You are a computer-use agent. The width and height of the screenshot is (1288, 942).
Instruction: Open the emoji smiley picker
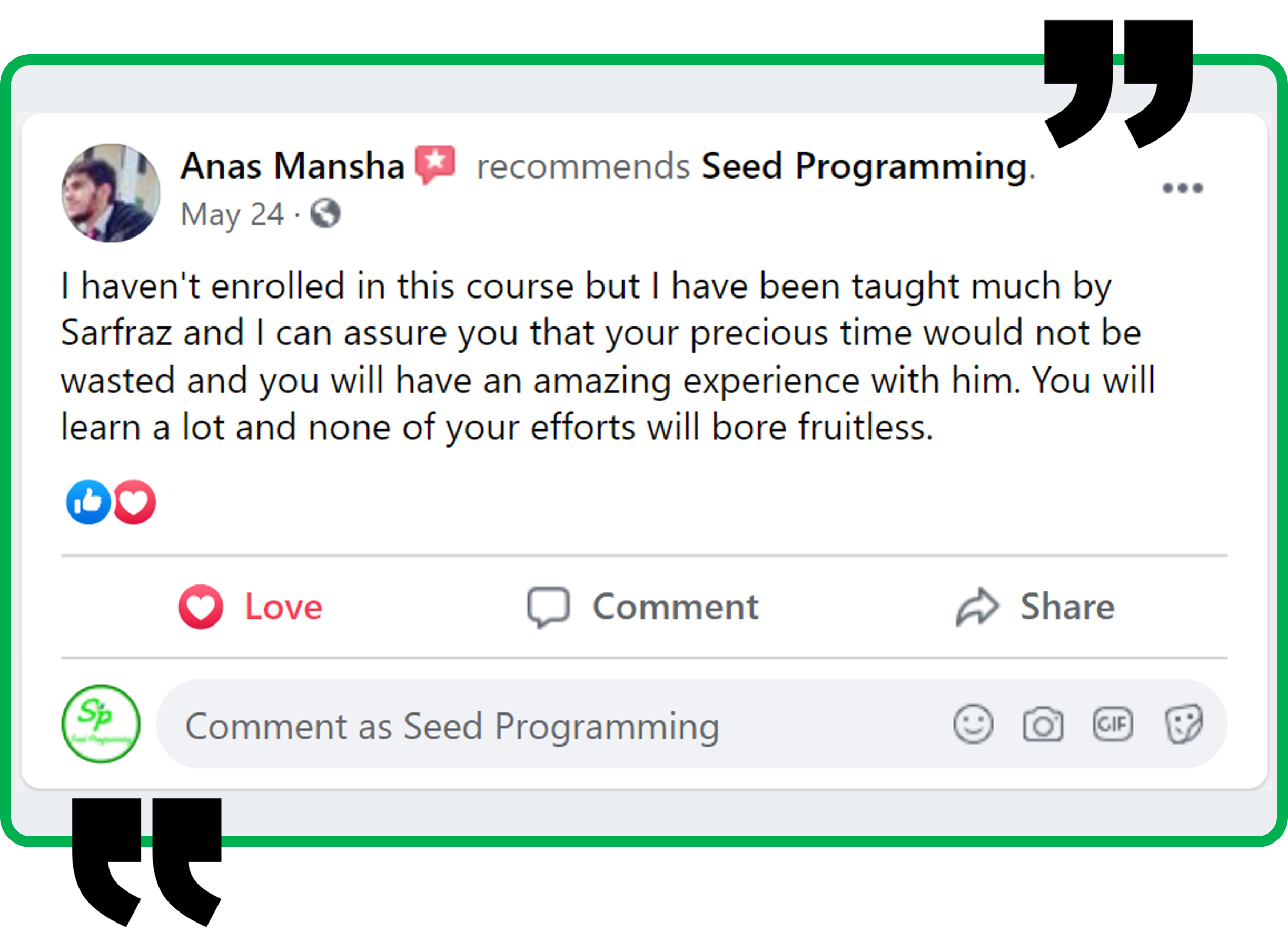click(973, 725)
